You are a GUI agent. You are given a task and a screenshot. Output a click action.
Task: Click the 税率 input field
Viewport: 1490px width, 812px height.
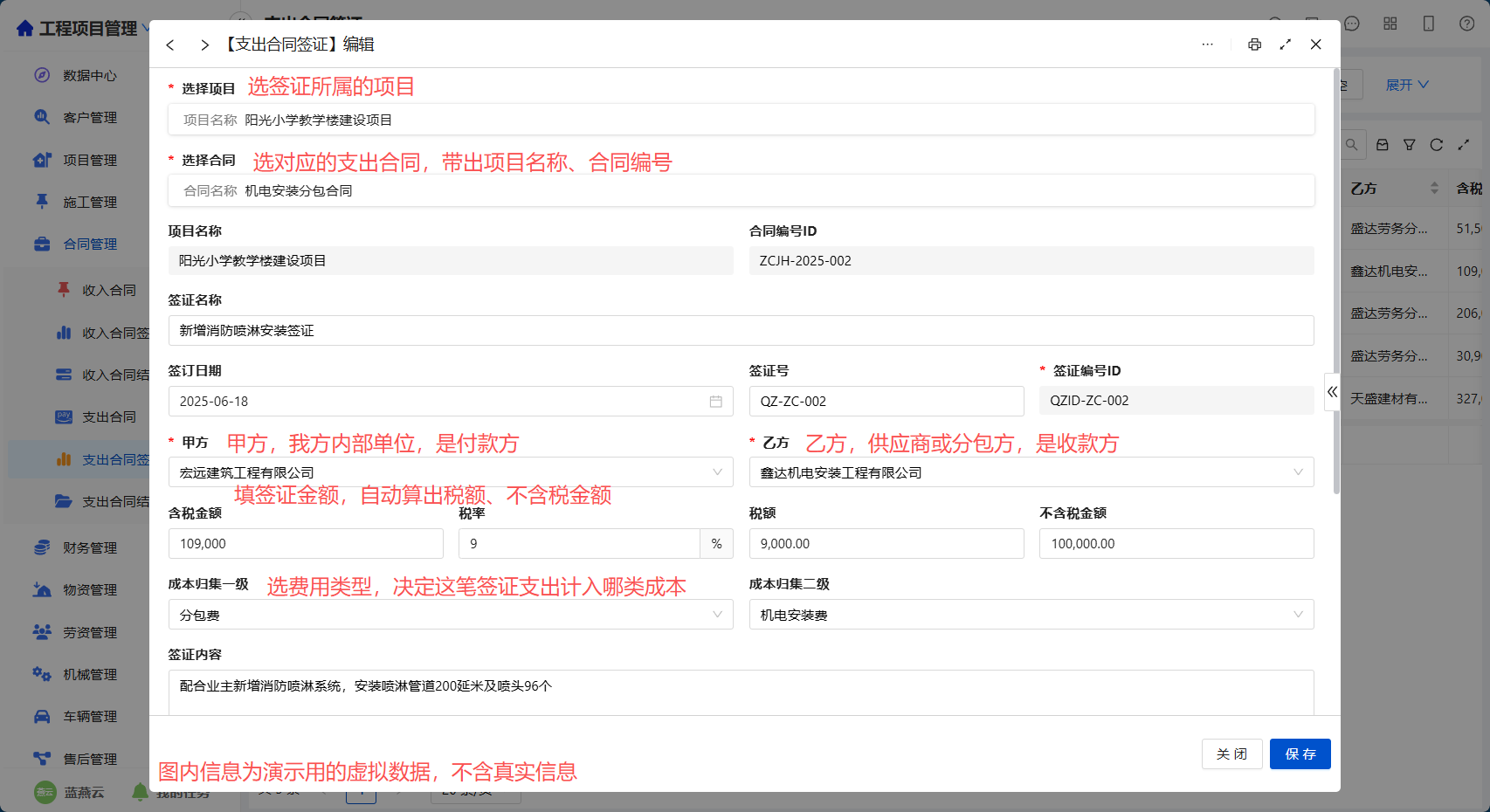579,544
